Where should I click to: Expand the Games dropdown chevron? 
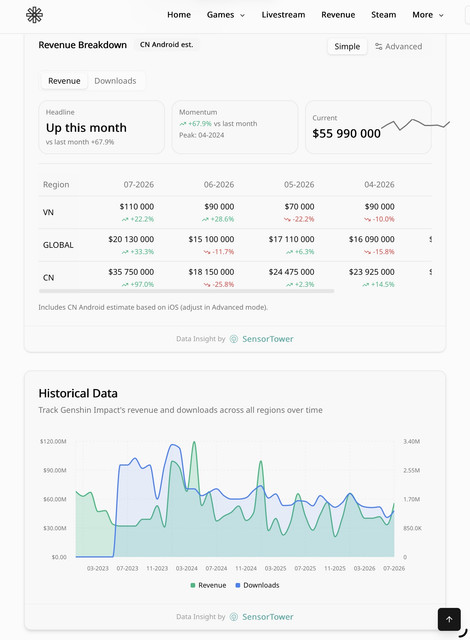tap(242, 16)
